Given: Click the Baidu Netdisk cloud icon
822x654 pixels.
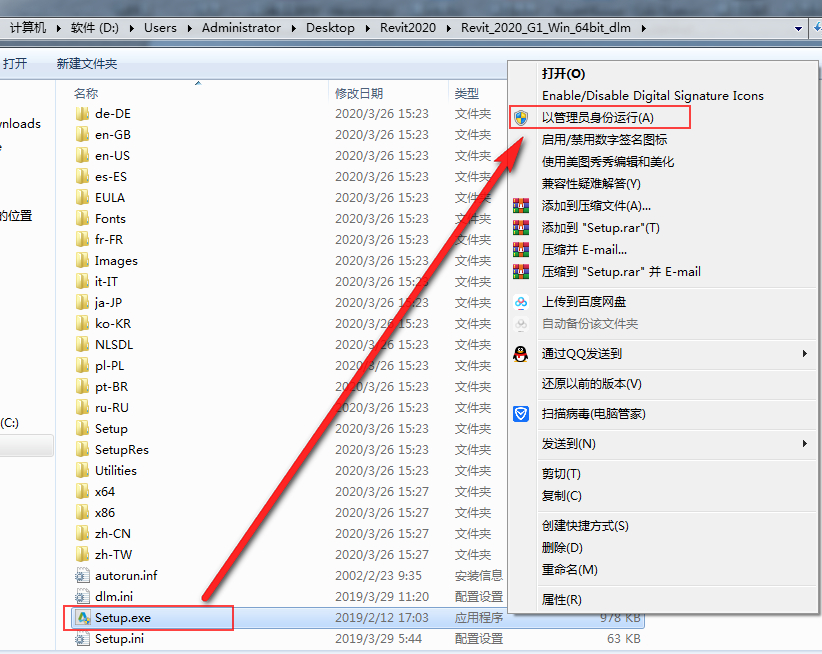Looking at the screenshot, I should pyautogui.click(x=521, y=302).
